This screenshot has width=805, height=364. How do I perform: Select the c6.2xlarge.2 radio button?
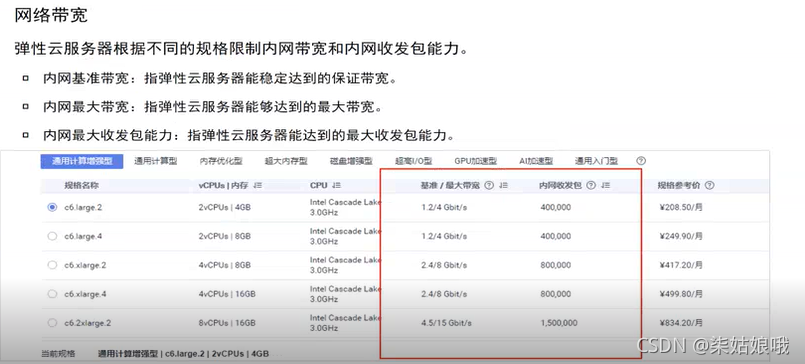coord(52,323)
